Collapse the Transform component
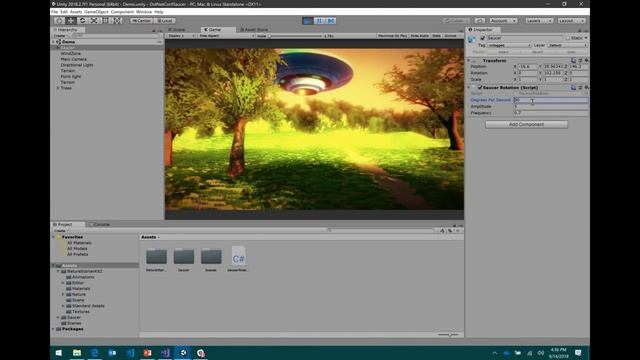This screenshot has width=640, height=360. [469, 60]
